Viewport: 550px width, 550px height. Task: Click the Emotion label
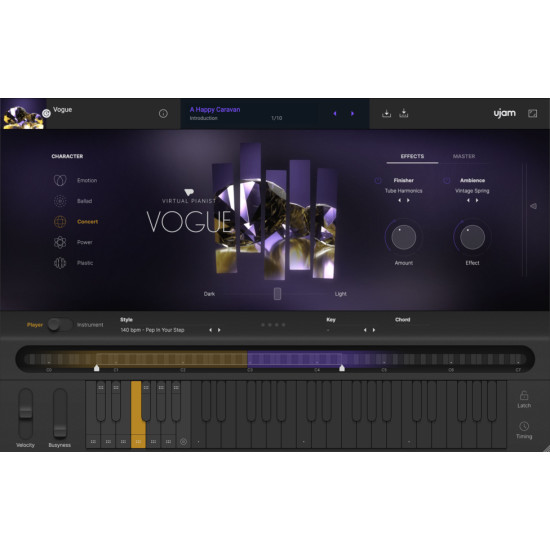pyautogui.click(x=87, y=180)
